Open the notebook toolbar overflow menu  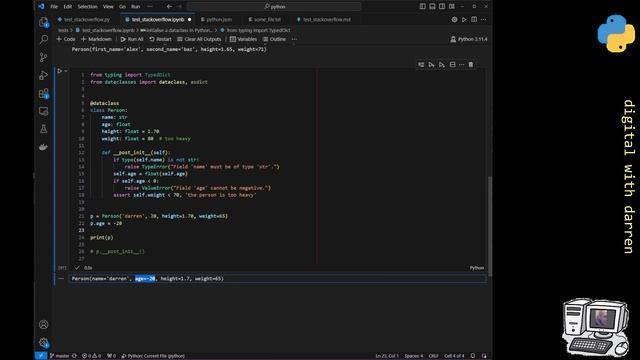(294, 39)
